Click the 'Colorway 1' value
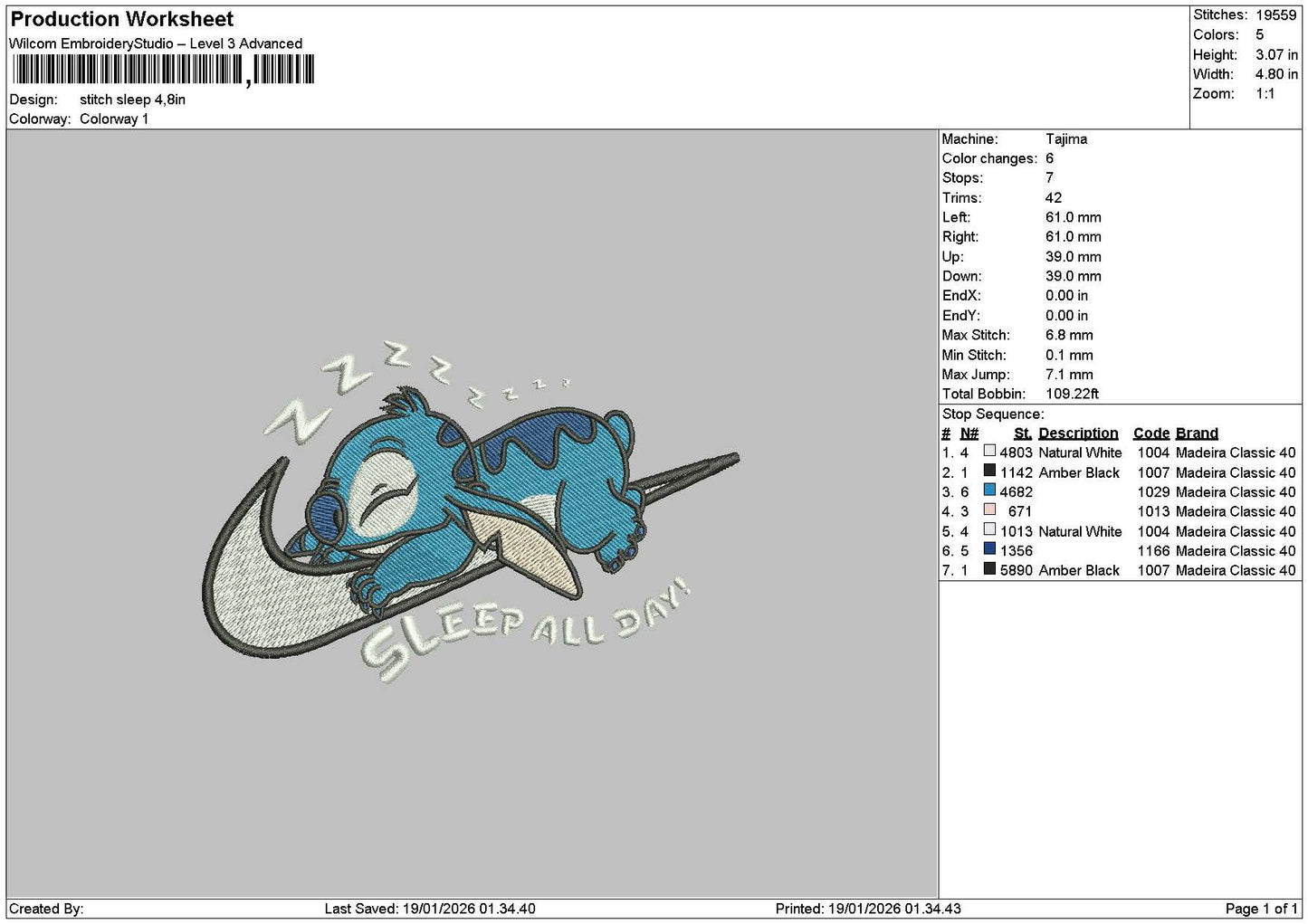Image resolution: width=1308 pixels, height=924 pixels. click(114, 119)
